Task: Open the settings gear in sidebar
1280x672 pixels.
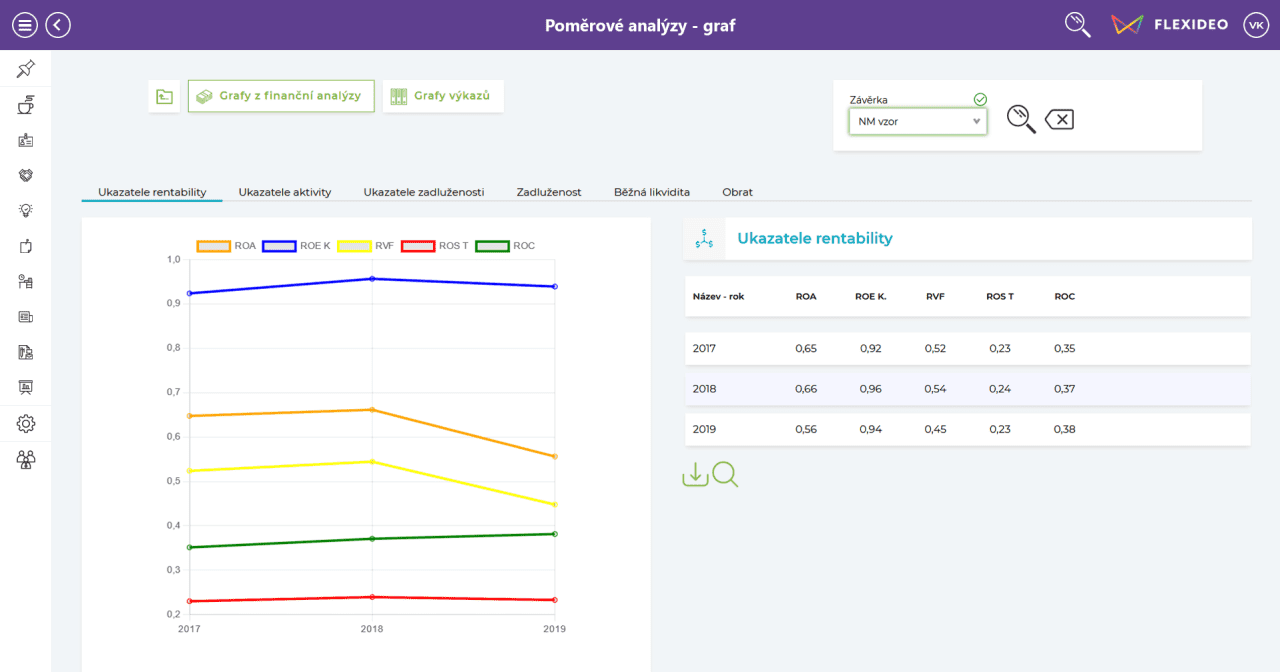Action: 26,424
